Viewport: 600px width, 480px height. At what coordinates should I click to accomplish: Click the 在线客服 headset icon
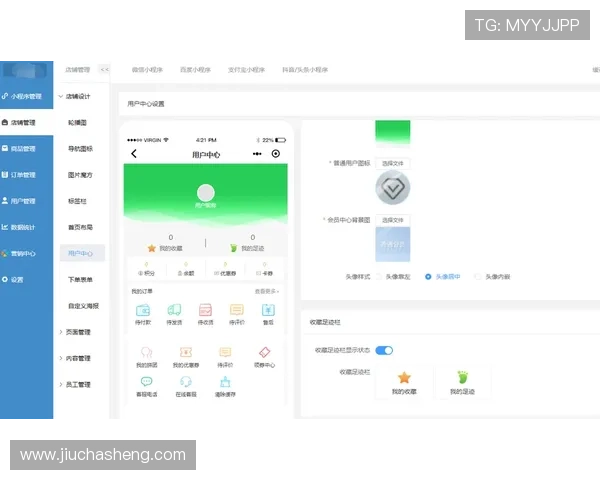(186, 382)
